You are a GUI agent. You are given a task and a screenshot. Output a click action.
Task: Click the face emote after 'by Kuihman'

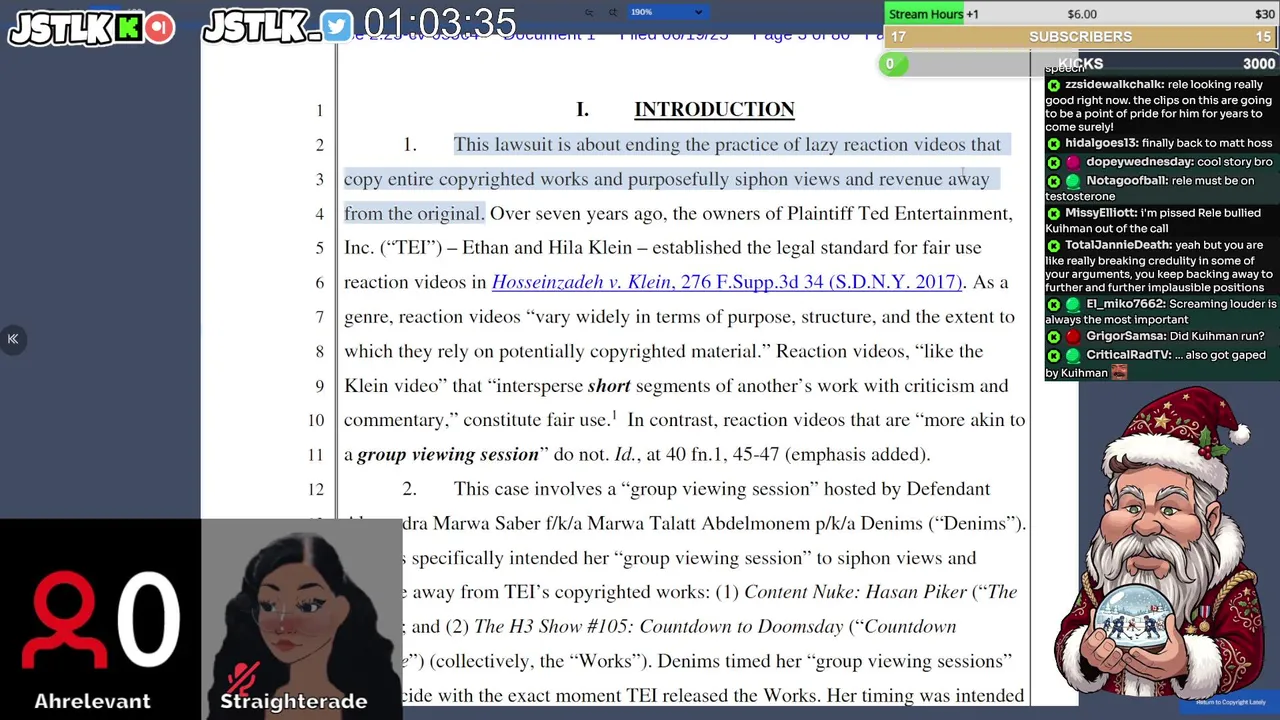1119,372
